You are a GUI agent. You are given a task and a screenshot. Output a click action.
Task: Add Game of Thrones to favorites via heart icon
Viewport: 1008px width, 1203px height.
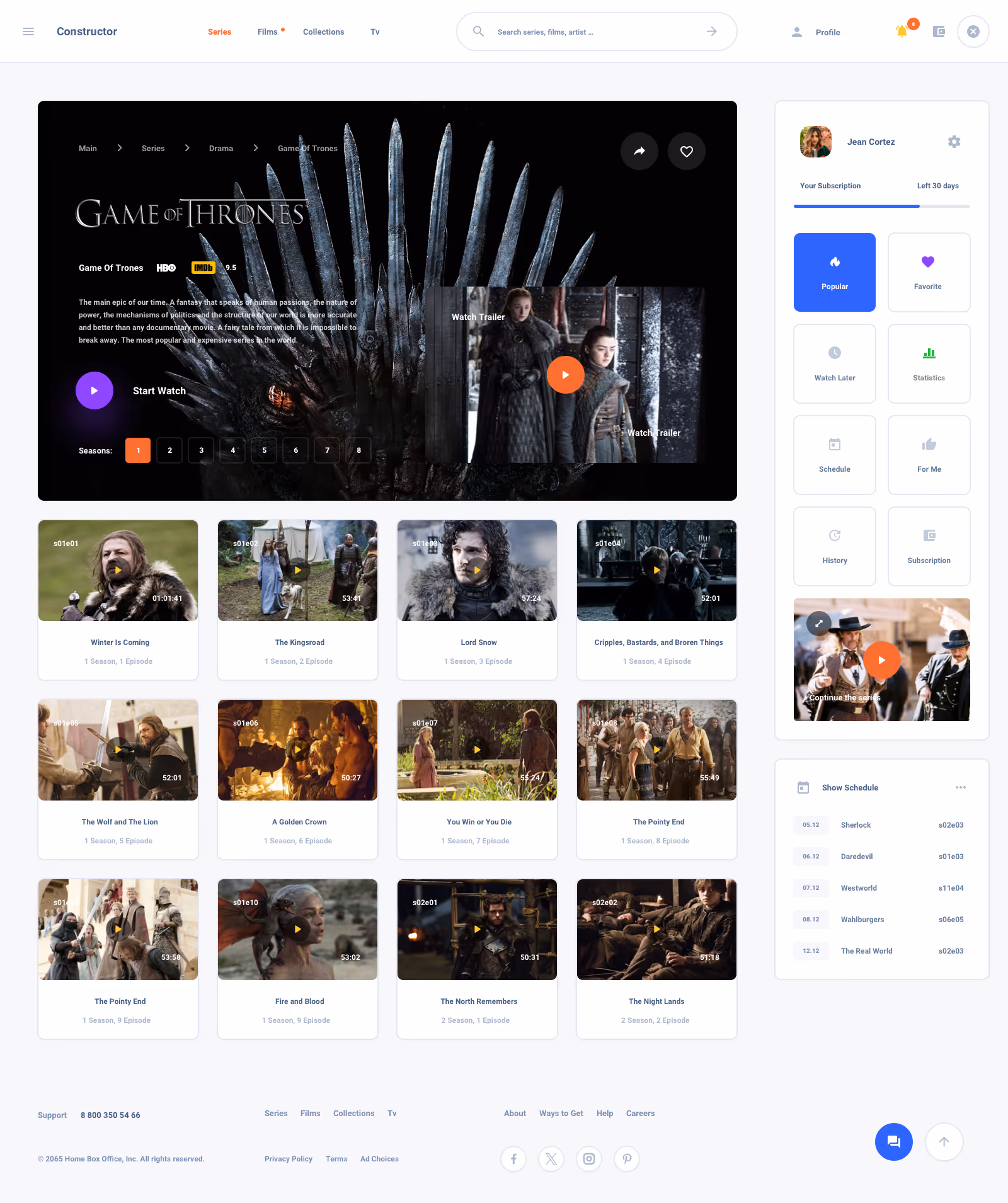(x=687, y=151)
